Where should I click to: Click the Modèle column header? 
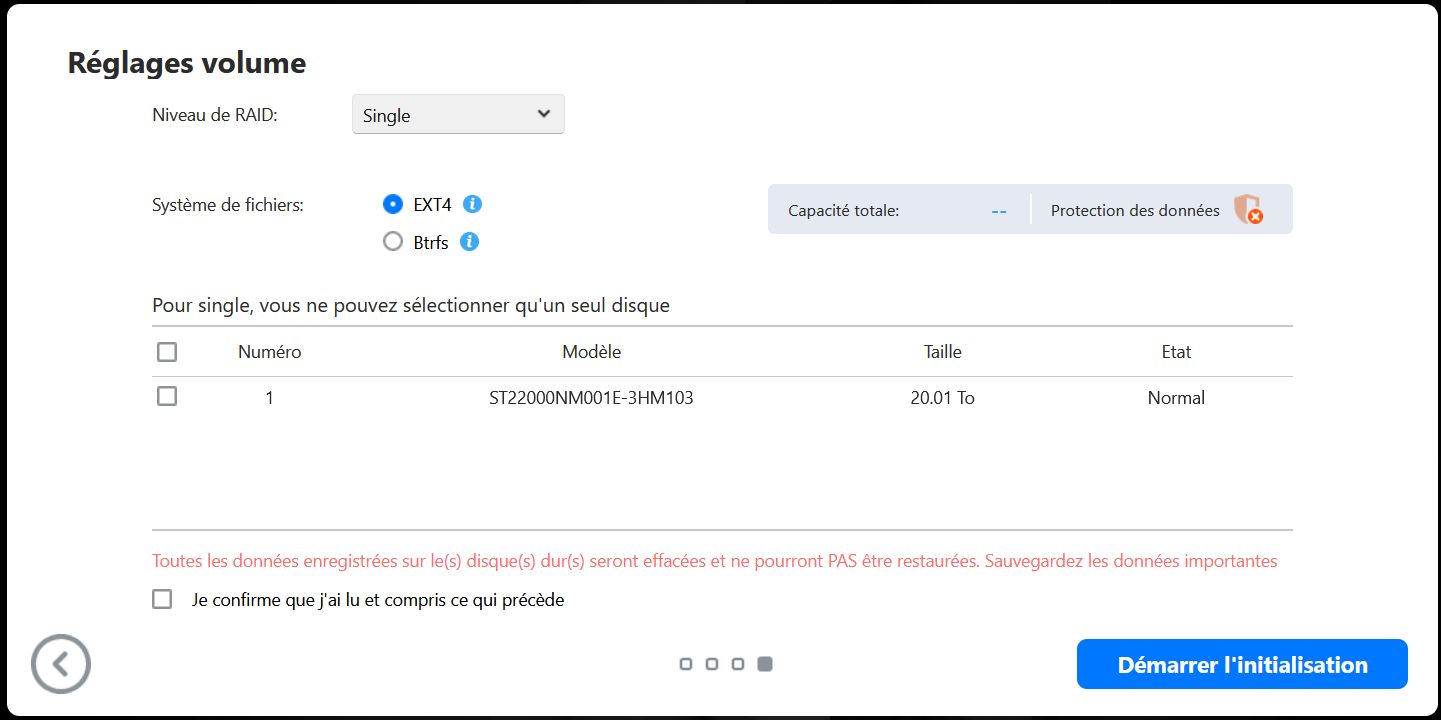[591, 352]
